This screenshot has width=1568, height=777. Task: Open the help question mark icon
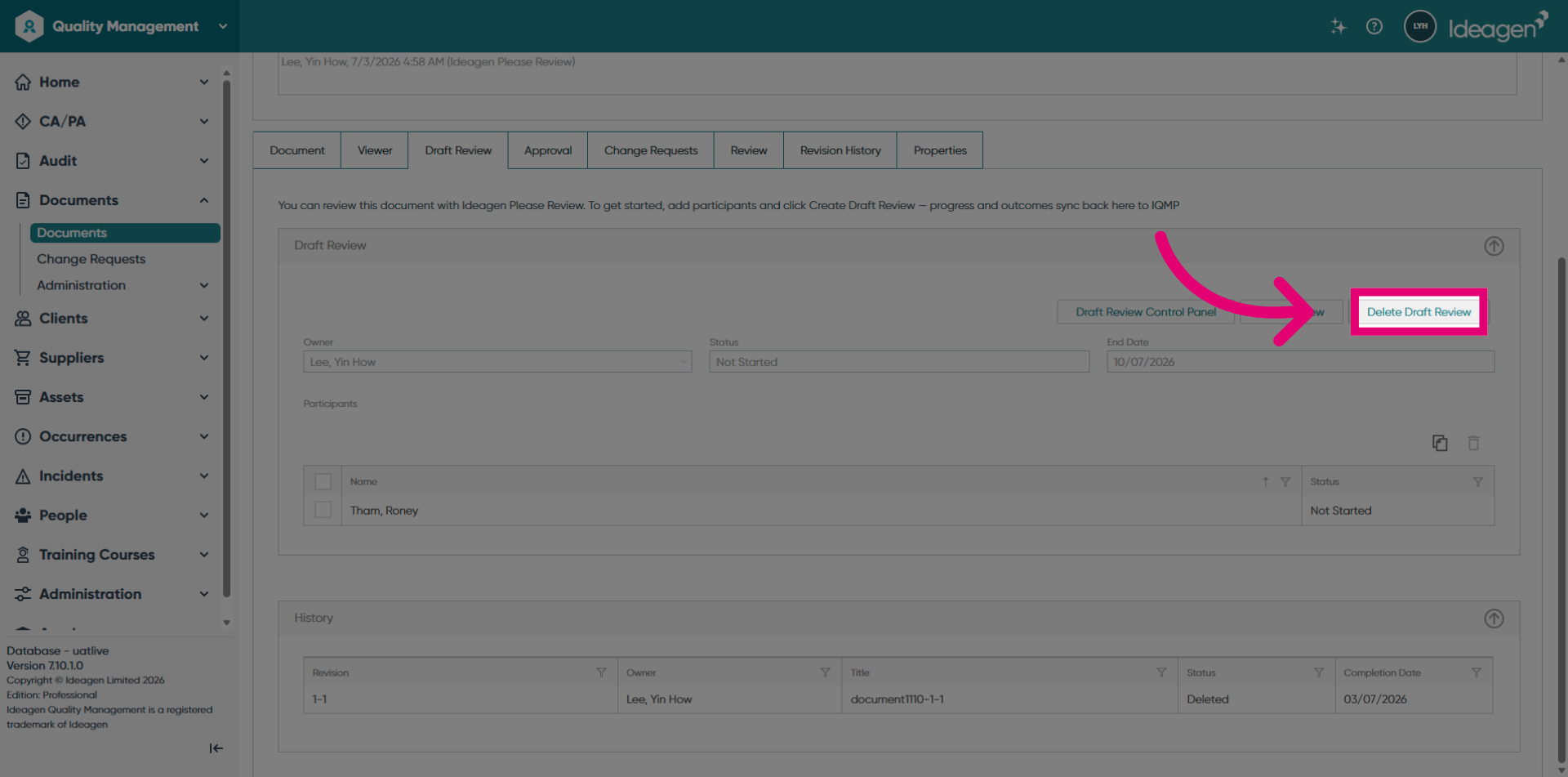tap(1374, 26)
